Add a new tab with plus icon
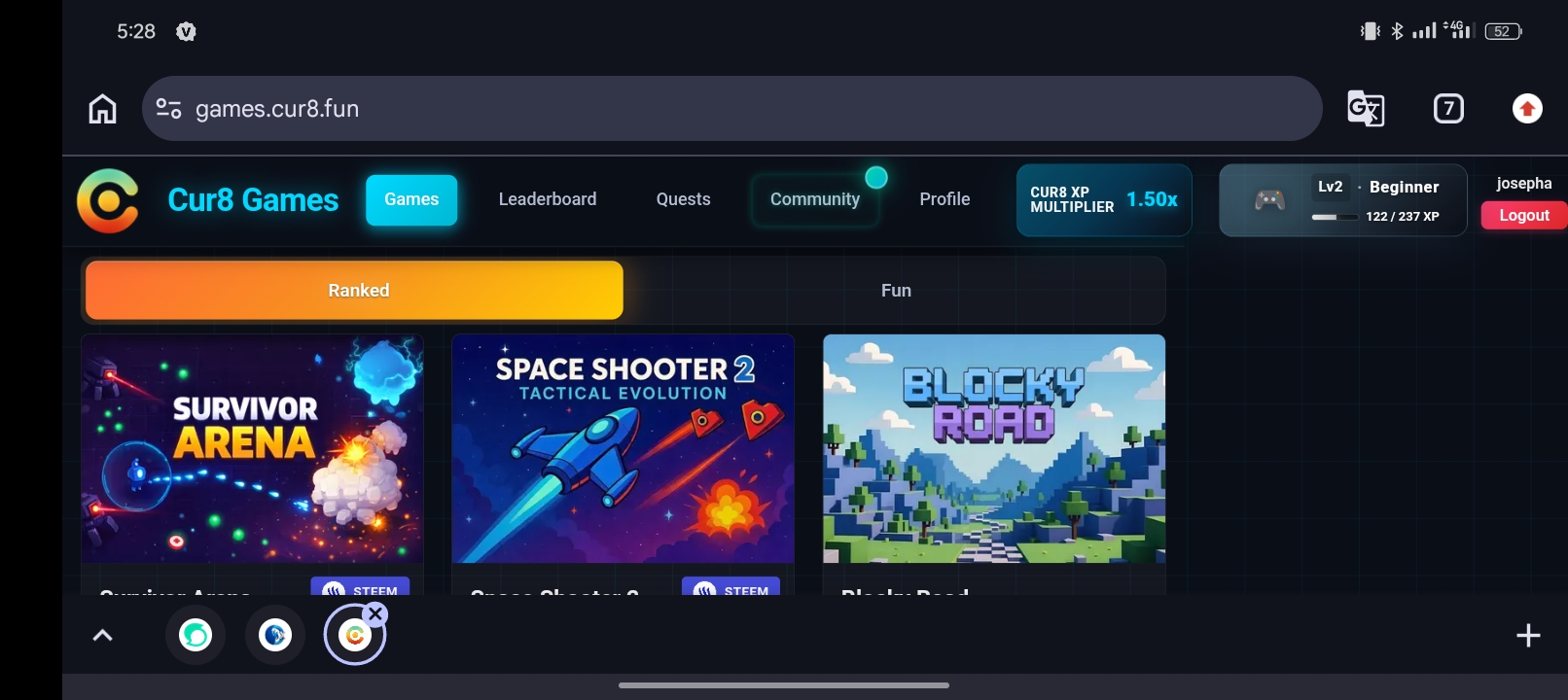This screenshot has width=1568, height=700. [x=1528, y=636]
